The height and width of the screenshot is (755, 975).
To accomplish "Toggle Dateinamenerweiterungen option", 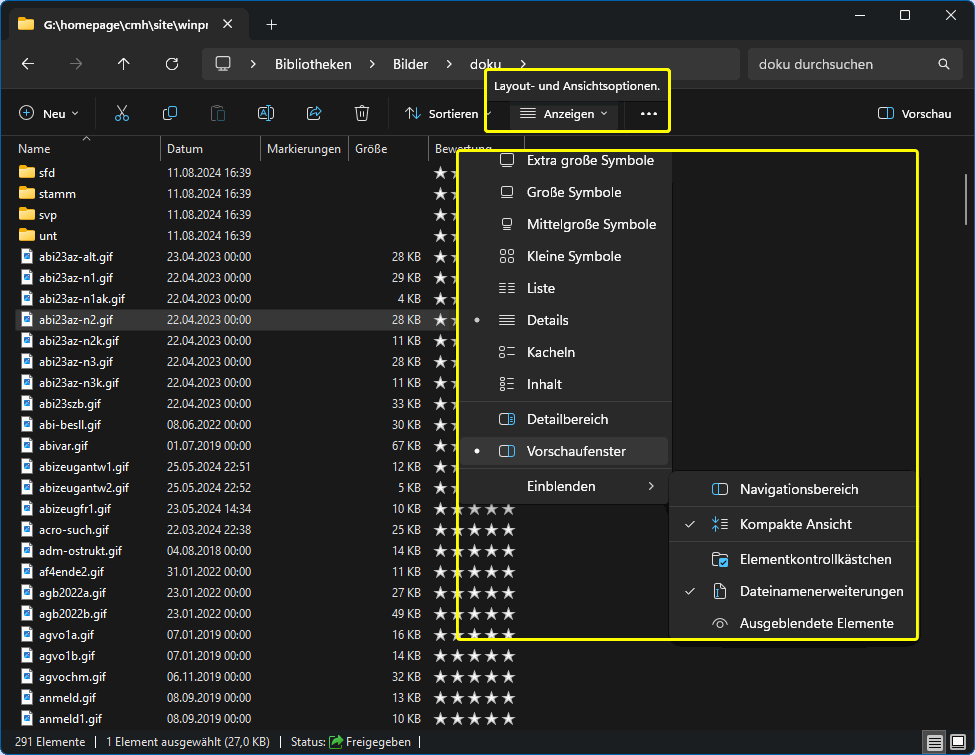I will click(820, 591).
